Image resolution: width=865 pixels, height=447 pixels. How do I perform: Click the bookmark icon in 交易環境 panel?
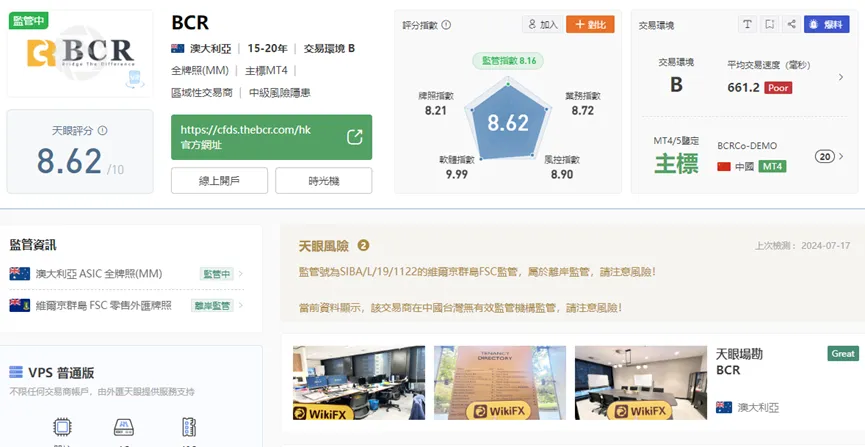769,24
